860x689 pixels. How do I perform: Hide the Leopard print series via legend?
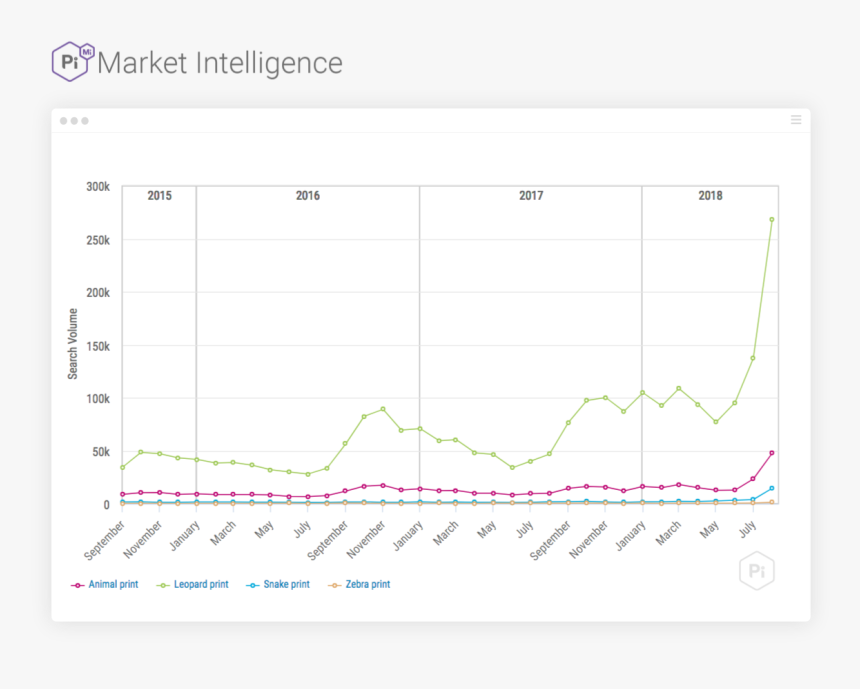coord(195,584)
